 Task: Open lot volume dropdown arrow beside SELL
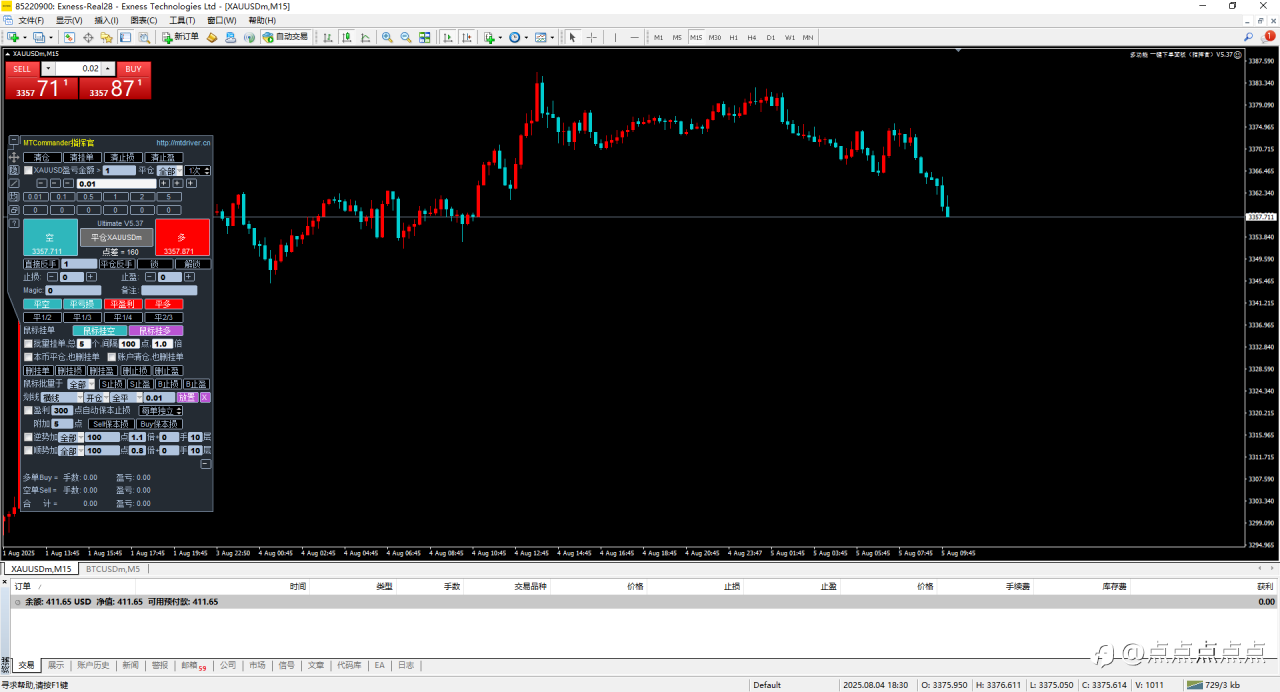point(48,69)
